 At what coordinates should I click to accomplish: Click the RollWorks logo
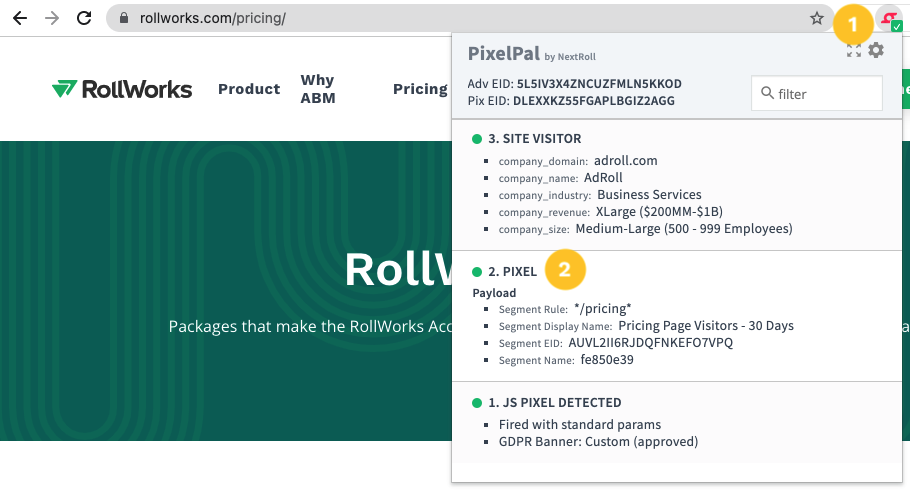click(122, 89)
